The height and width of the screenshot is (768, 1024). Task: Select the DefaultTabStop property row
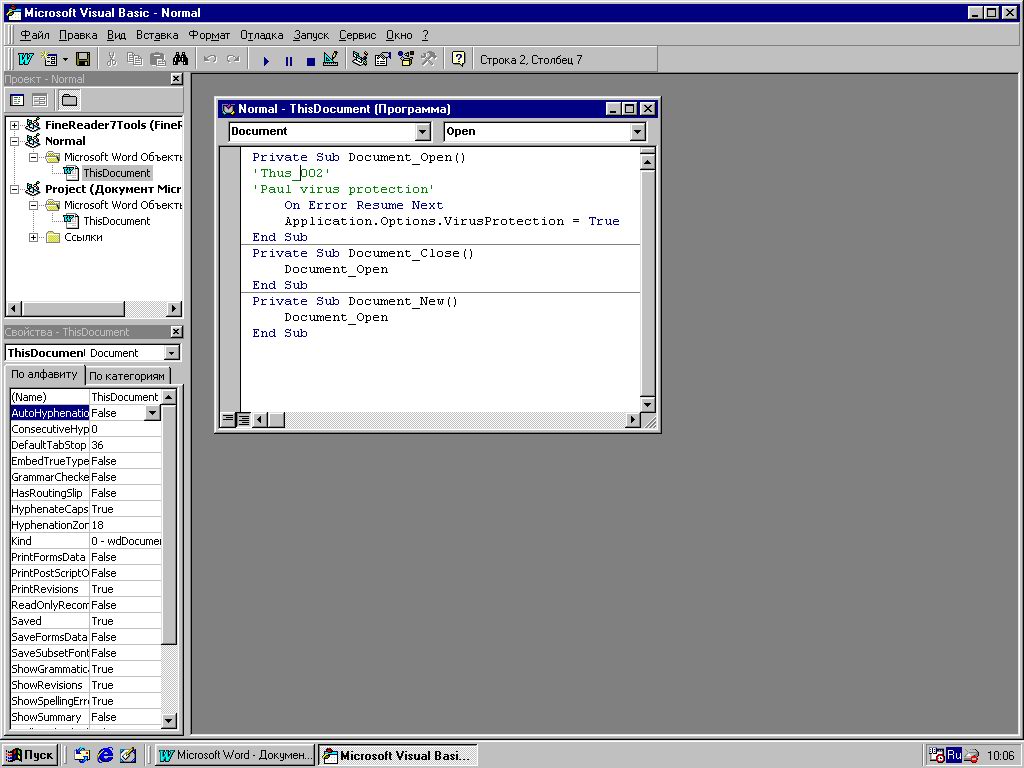[86, 445]
